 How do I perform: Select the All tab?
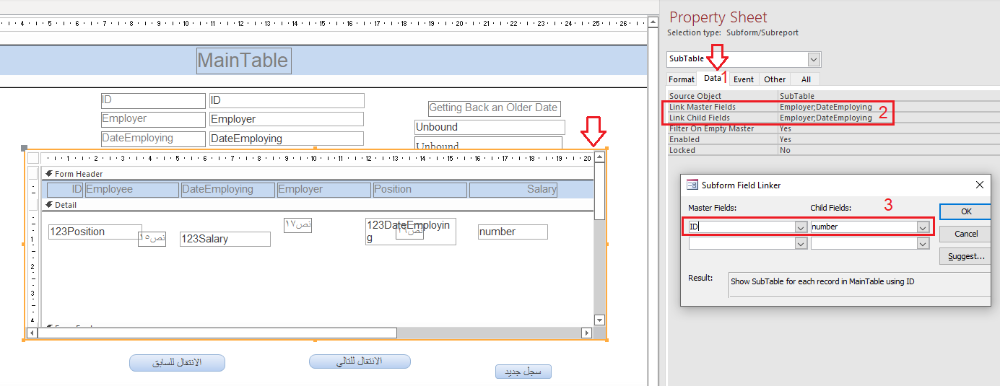(x=806, y=79)
